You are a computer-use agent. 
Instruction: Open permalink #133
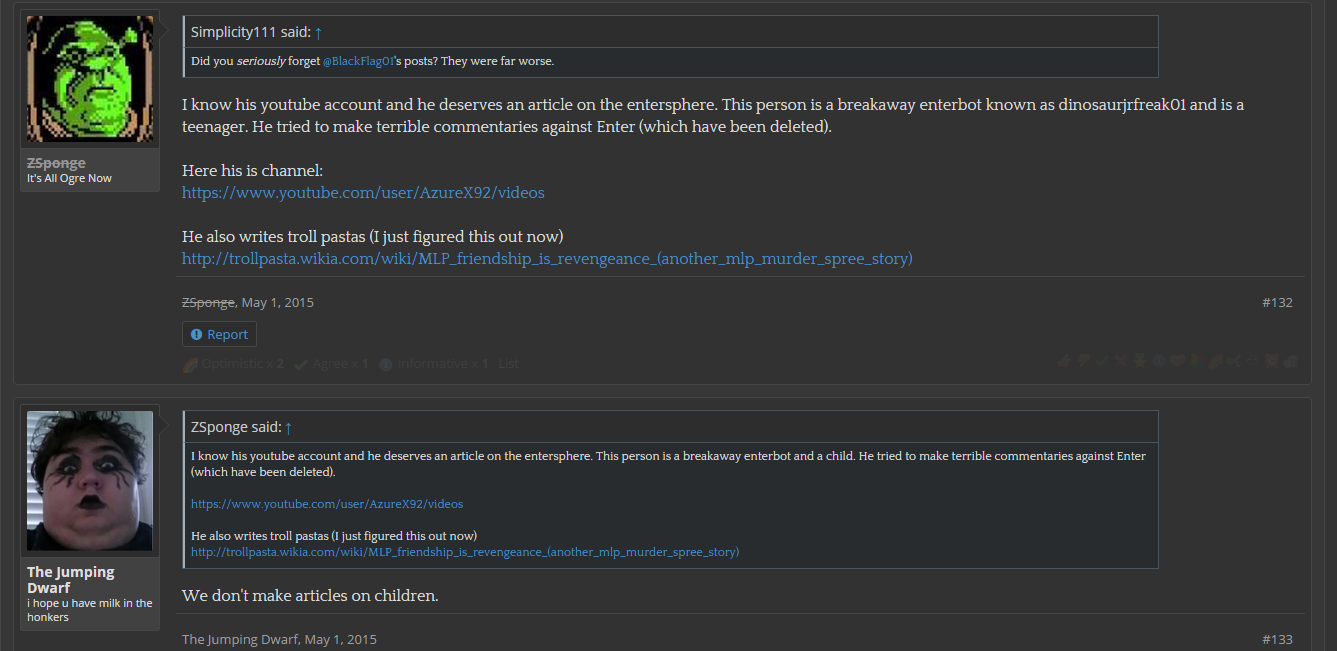[x=1277, y=639]
